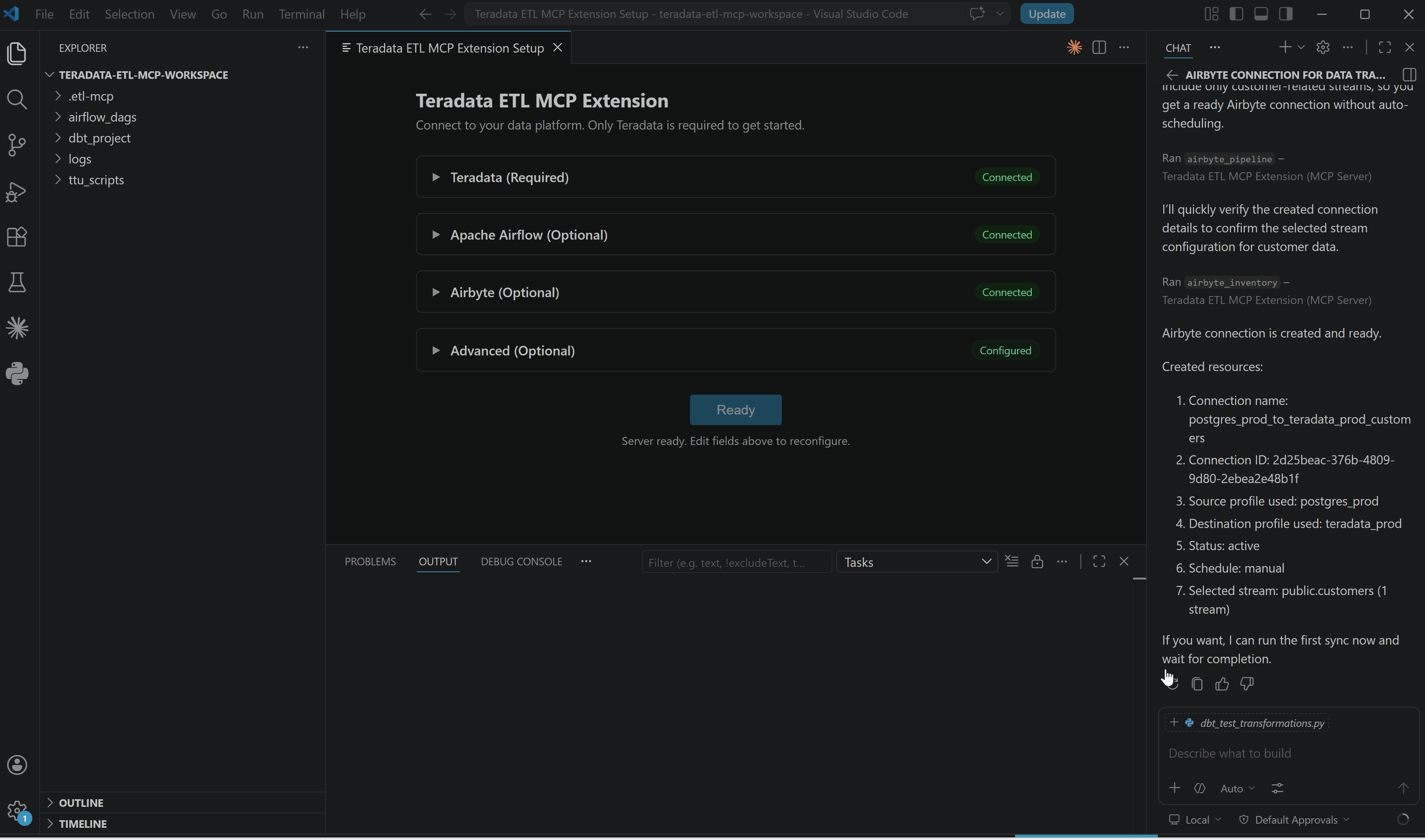The height and width of the screenshot is (840, 1425).
Task: Expand the TIMELINE section
Action: click(182, 824)
